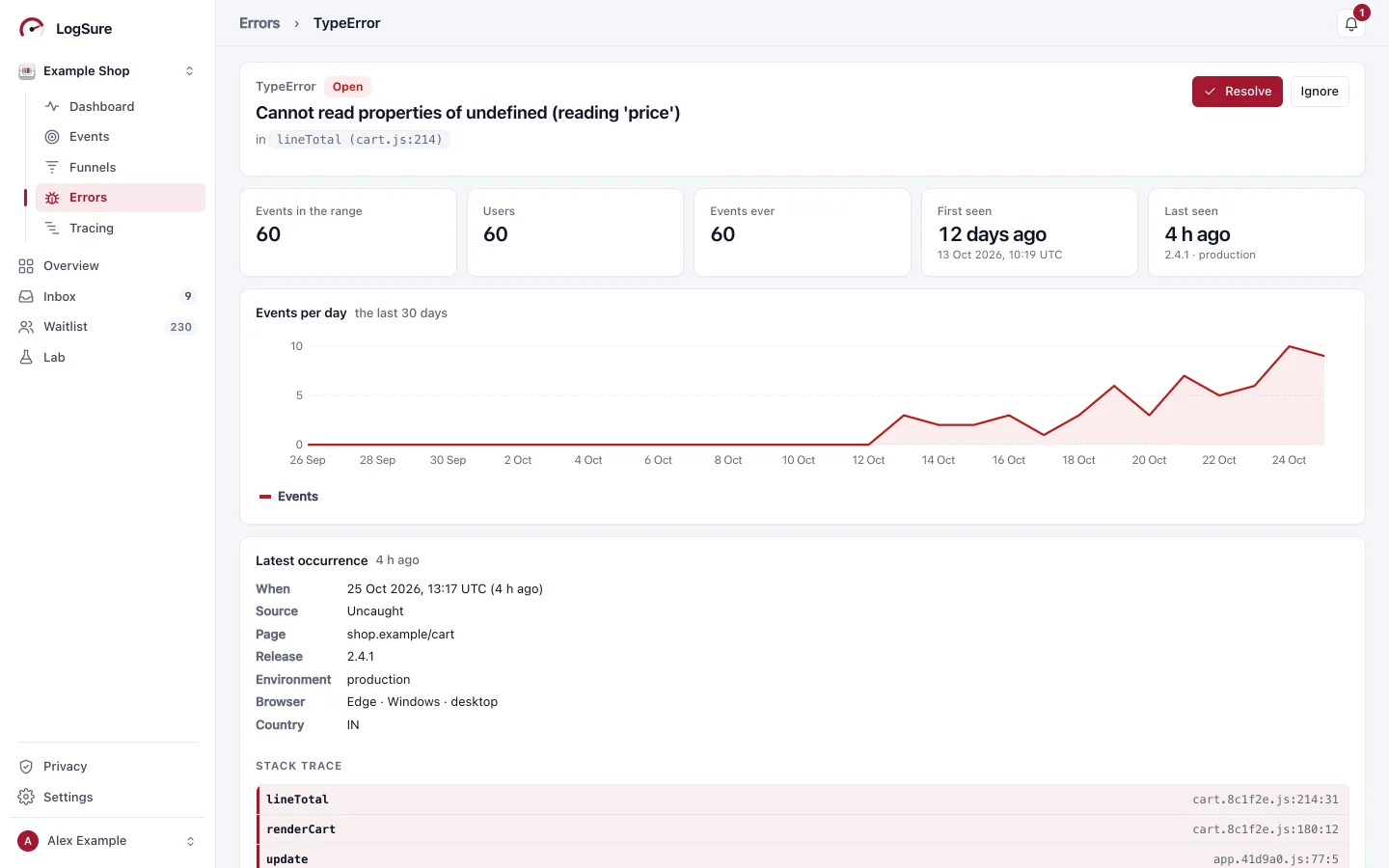The width and height of the screenshot is (1389, 868).
Task: Click the Overview grid icon
Action: tap(26, 266)
